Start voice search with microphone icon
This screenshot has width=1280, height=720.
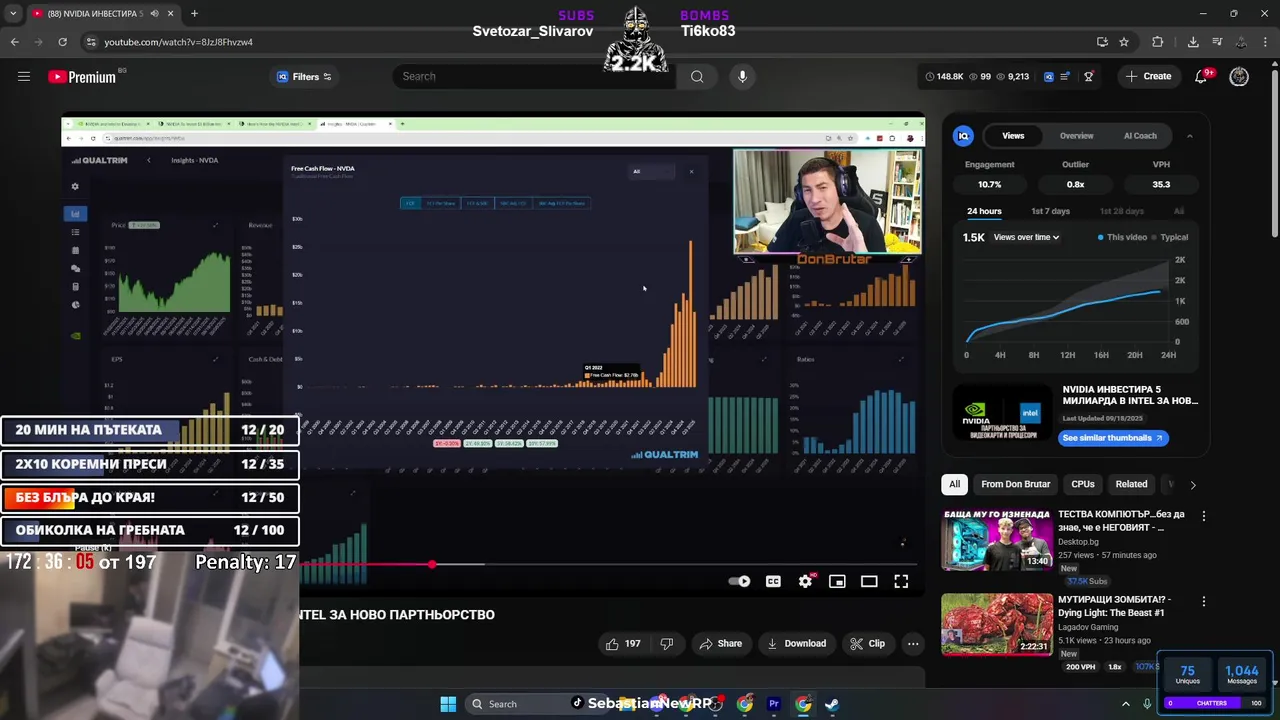742,77
